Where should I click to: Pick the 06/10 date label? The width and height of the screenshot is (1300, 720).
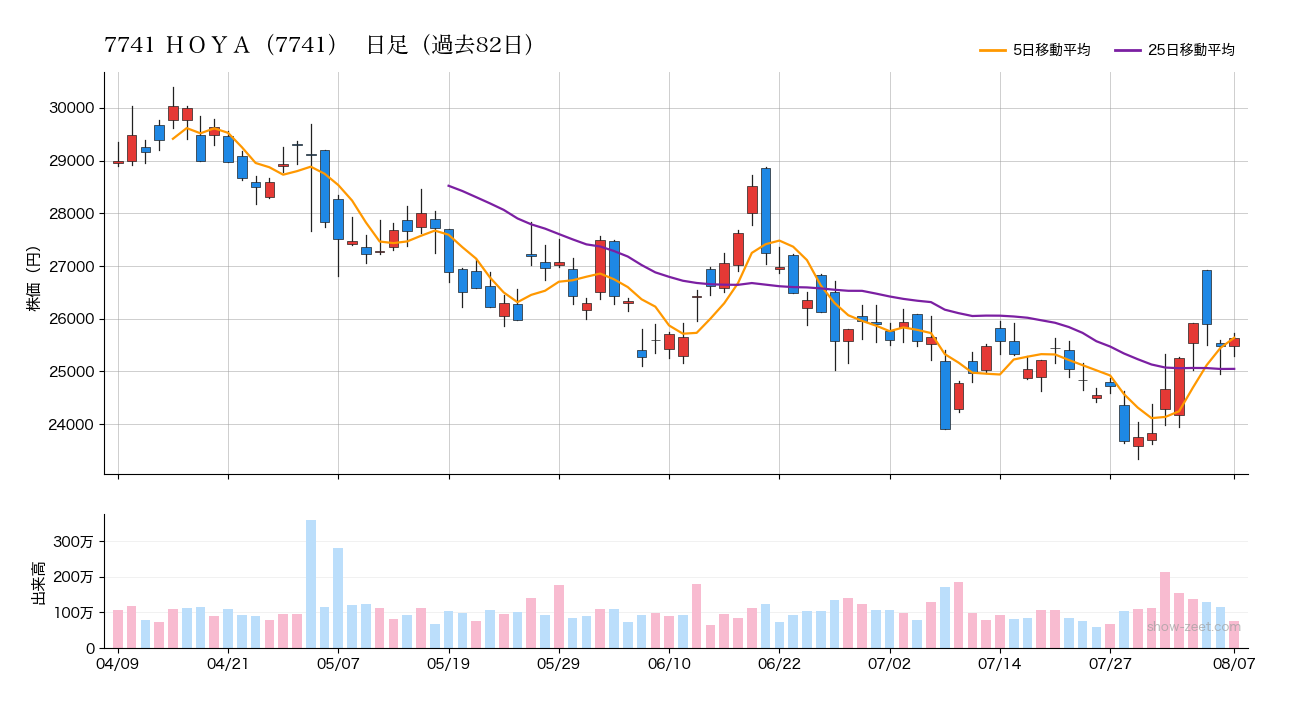pyautogui.click(x=669, y=663)
